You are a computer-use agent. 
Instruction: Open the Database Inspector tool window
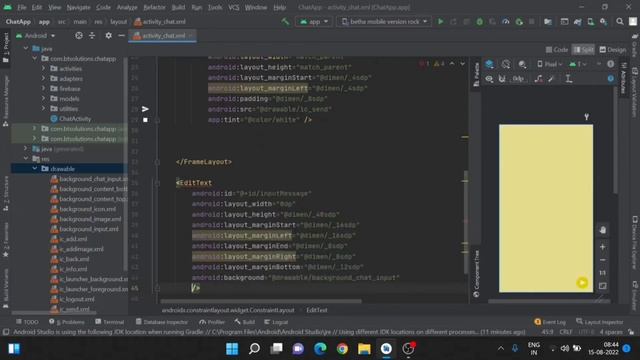(x=162, y=322)
